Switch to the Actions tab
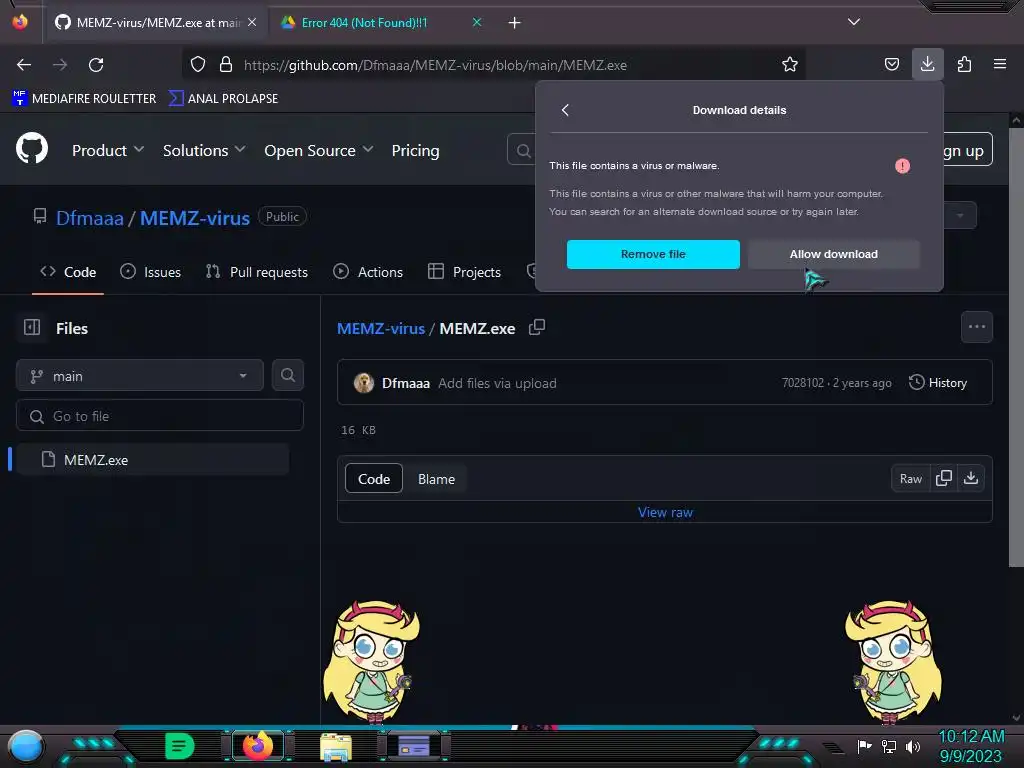1024x768 pixels. coord(368,272)
